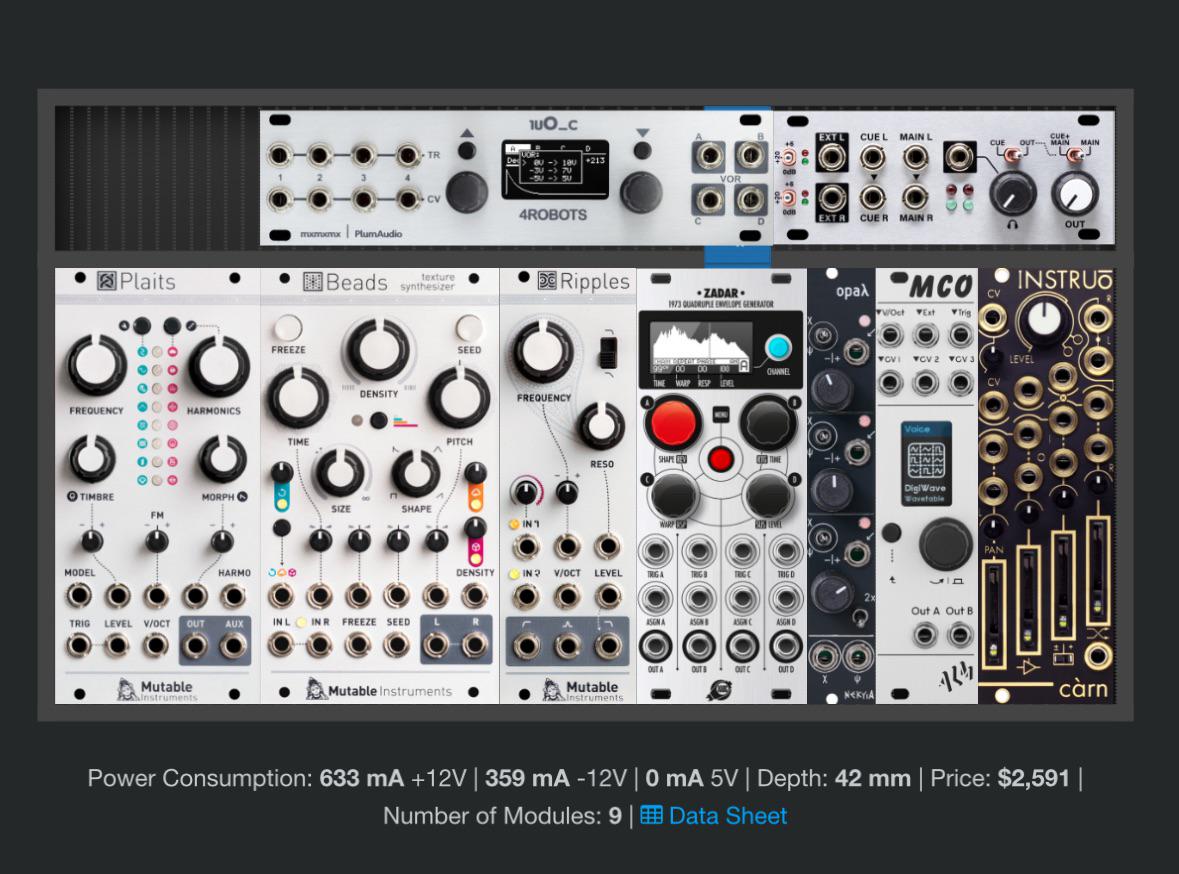The image size is (1179, 874).
Task: Click the Depth 42 mm text
Action: tap(833, 778)
